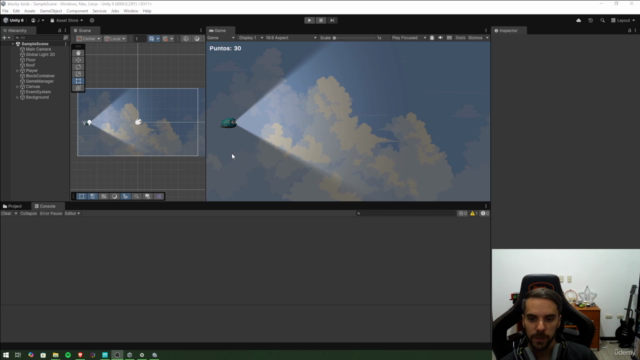The width and height of the screenshot is (640, 360).
Task: Click the Inspector panel lock icon
Action: click(629, 31)
